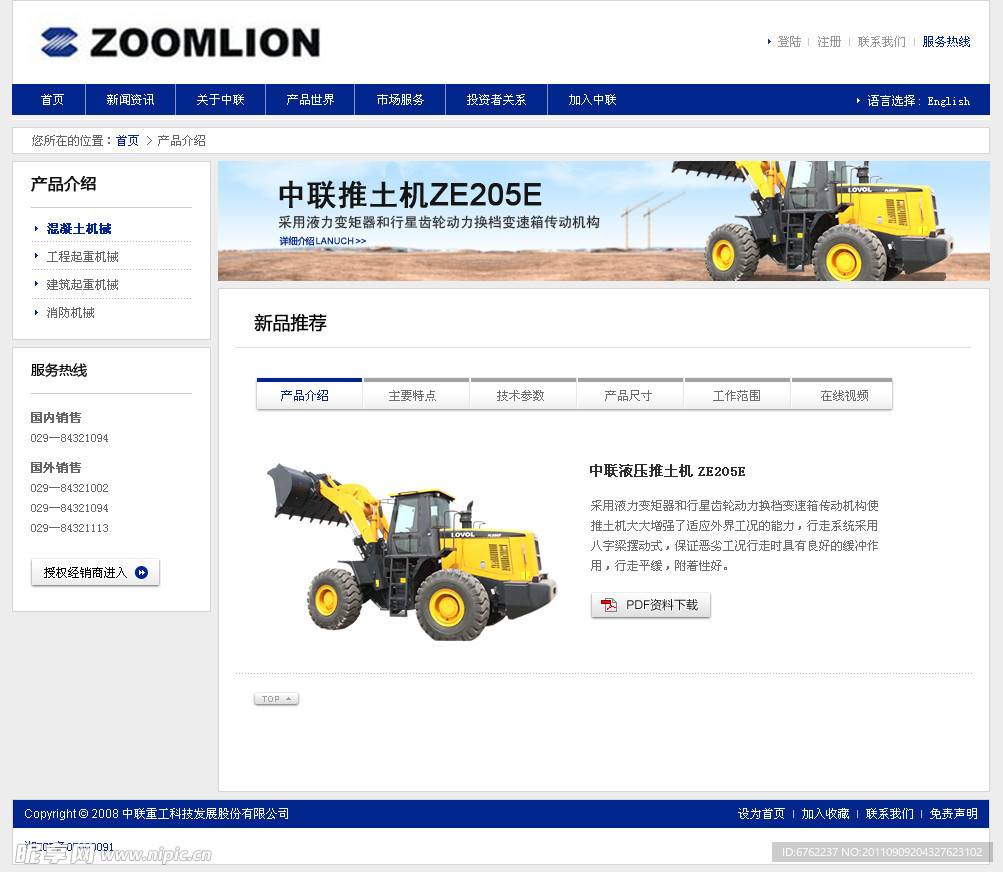Click the 首页 breadcrumb link
This screenshot has height=872, width=1003.
pos(127,141)
